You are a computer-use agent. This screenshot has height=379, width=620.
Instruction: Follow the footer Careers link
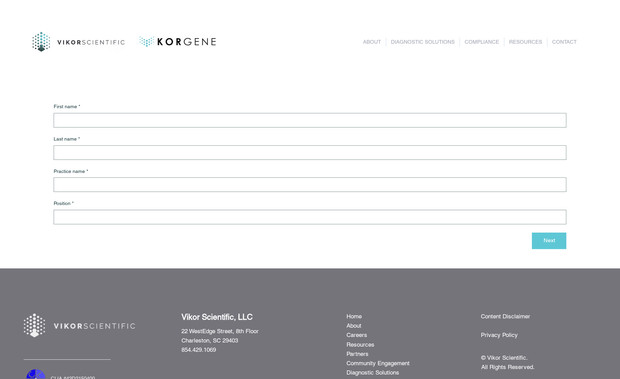[x=357, y=335]
